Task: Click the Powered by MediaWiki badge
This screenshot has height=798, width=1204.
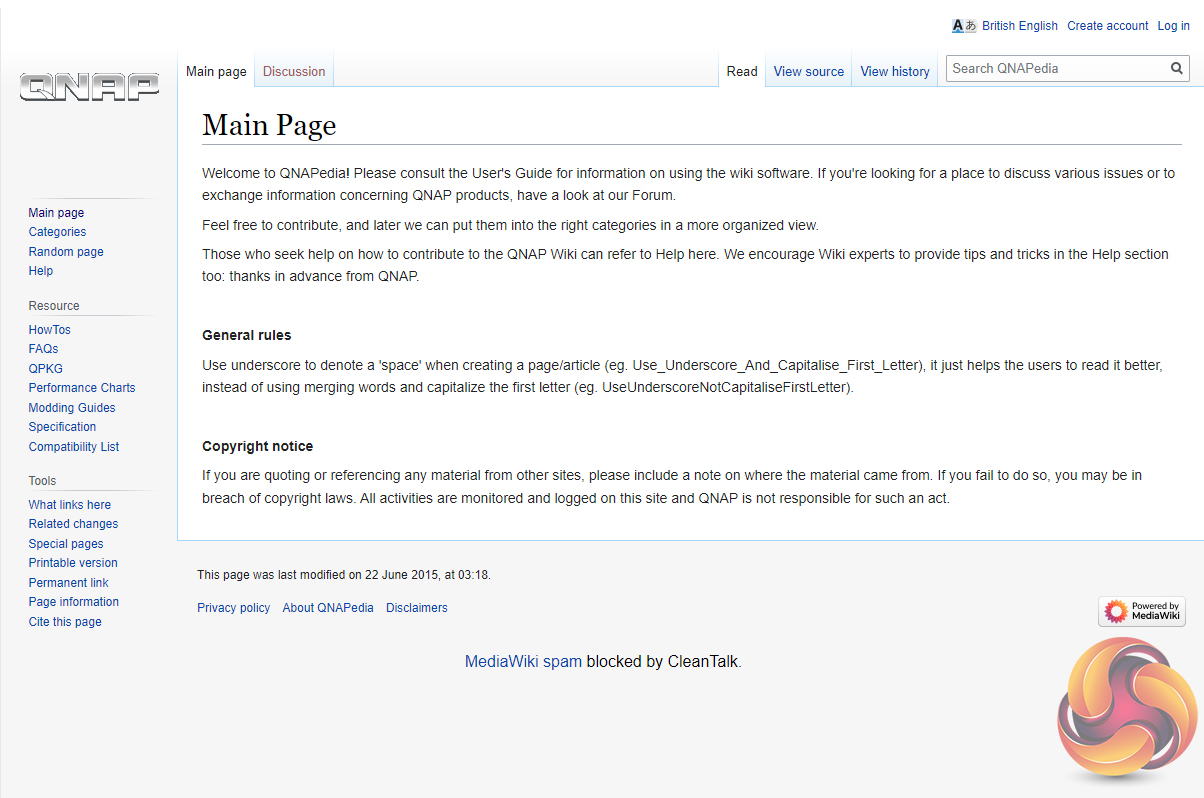Action: (x=1141, y=611)
